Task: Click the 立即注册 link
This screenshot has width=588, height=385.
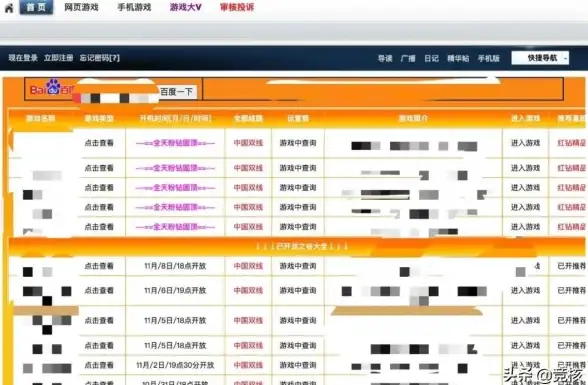Action: pos(58,58)
